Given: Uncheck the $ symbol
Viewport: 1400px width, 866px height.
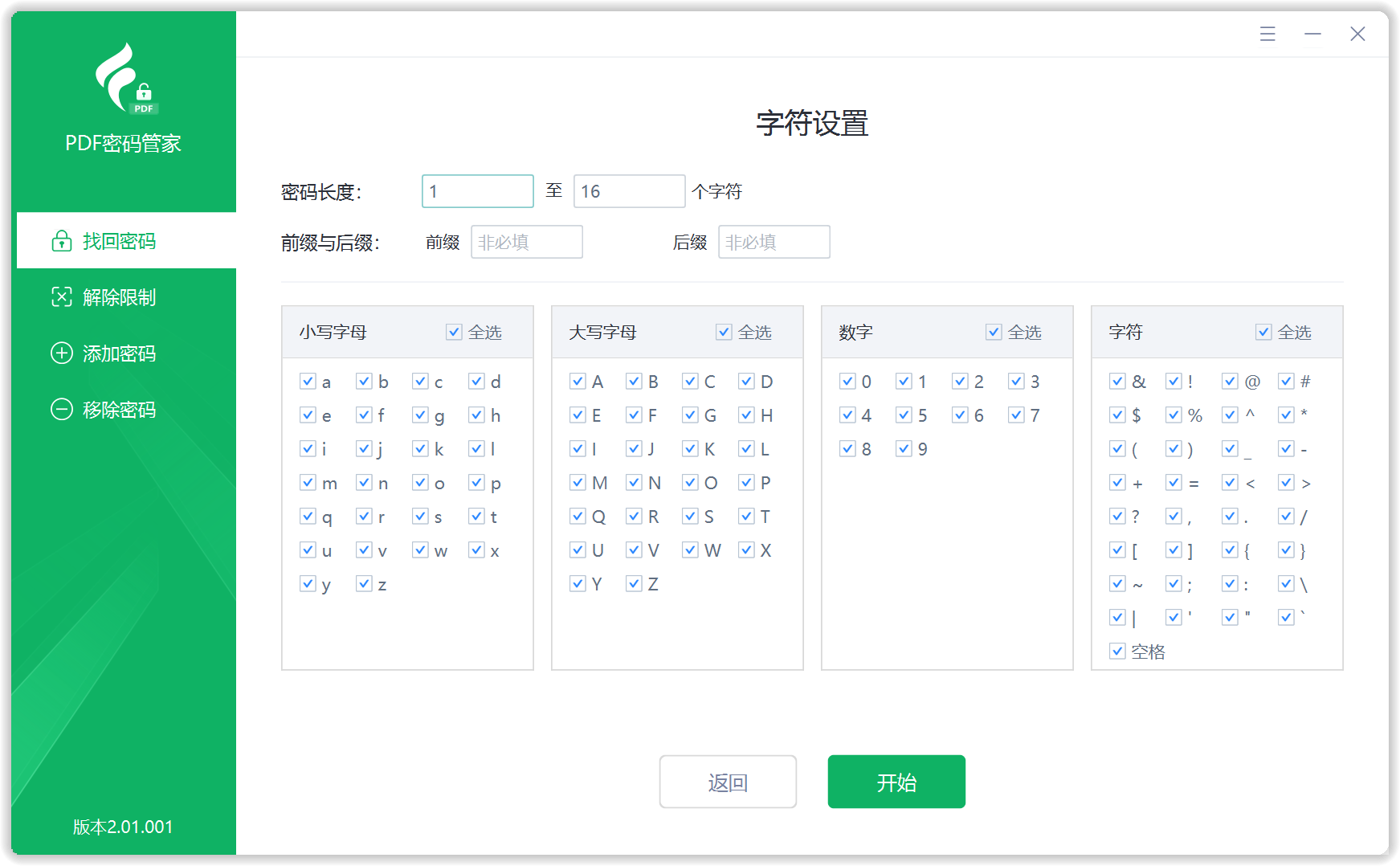Looking at the screenshot, I should (1117, 415).
